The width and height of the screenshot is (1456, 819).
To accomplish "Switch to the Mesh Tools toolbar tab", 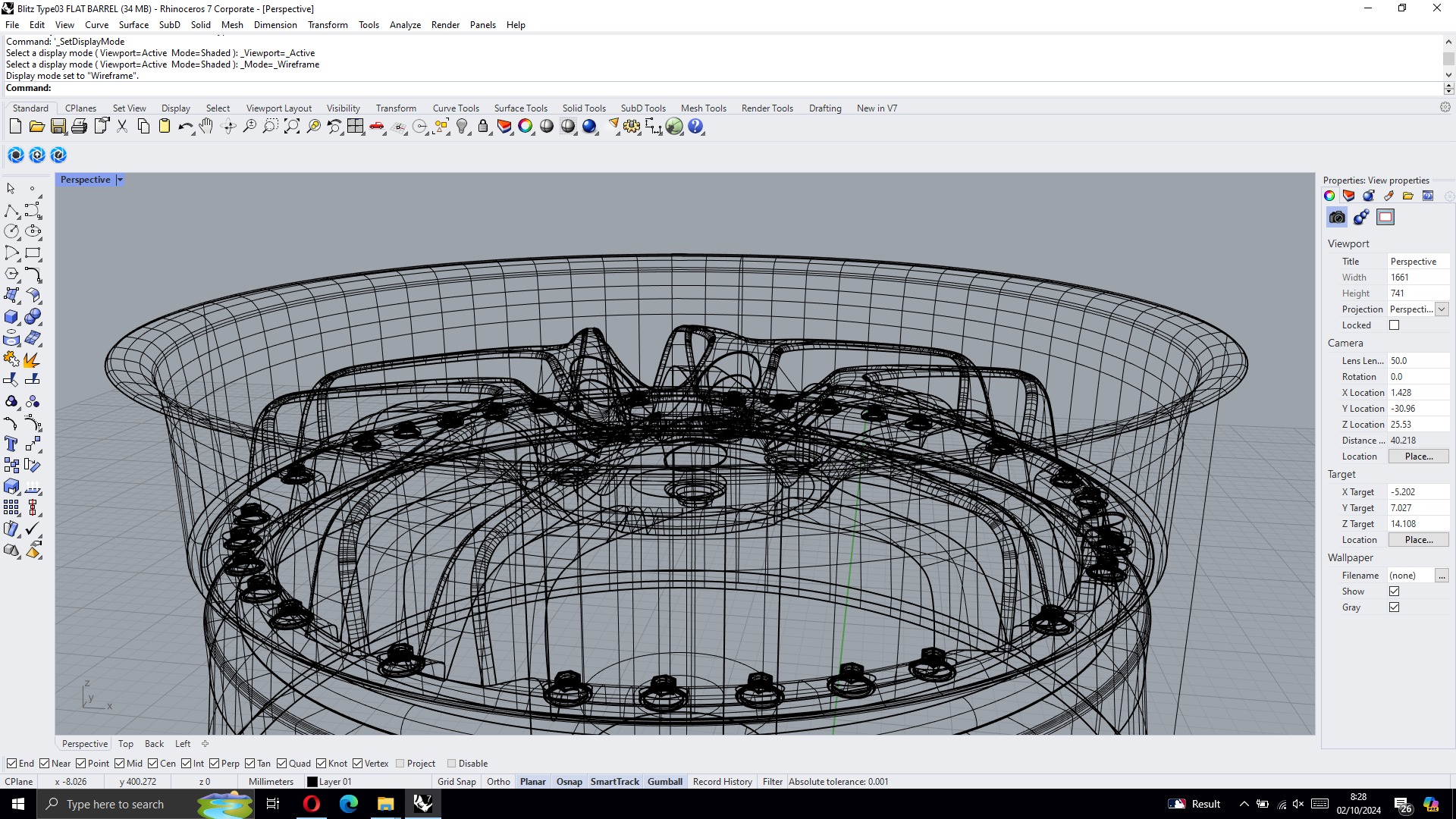I will point(703,108).
